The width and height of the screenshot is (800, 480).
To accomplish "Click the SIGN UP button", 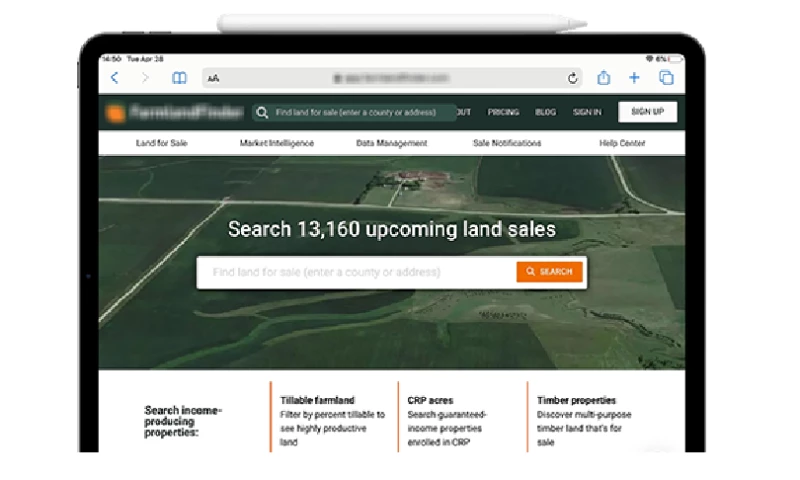I will [x=647, y=112].
